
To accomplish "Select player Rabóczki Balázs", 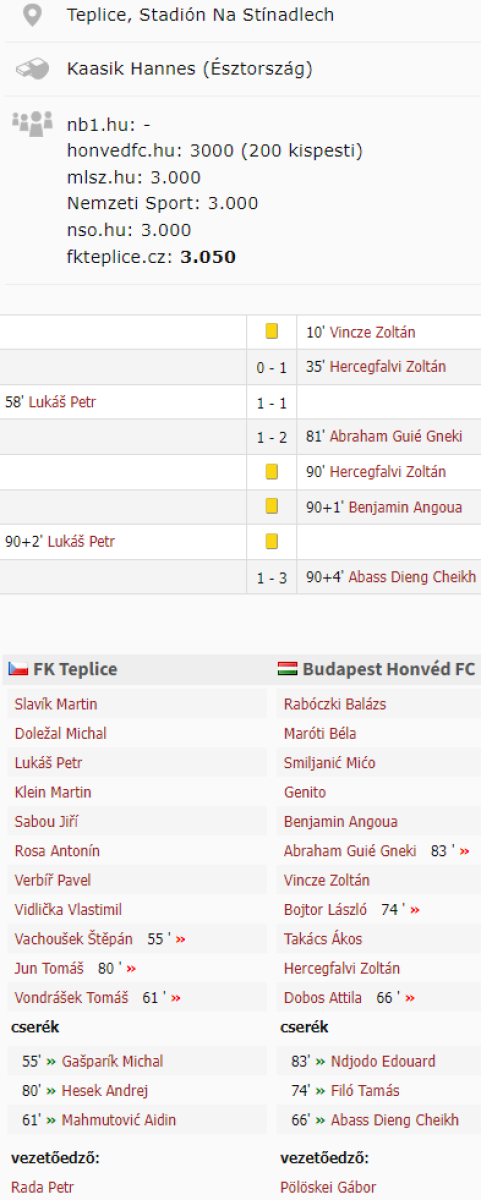I will [x=335, y=704].
